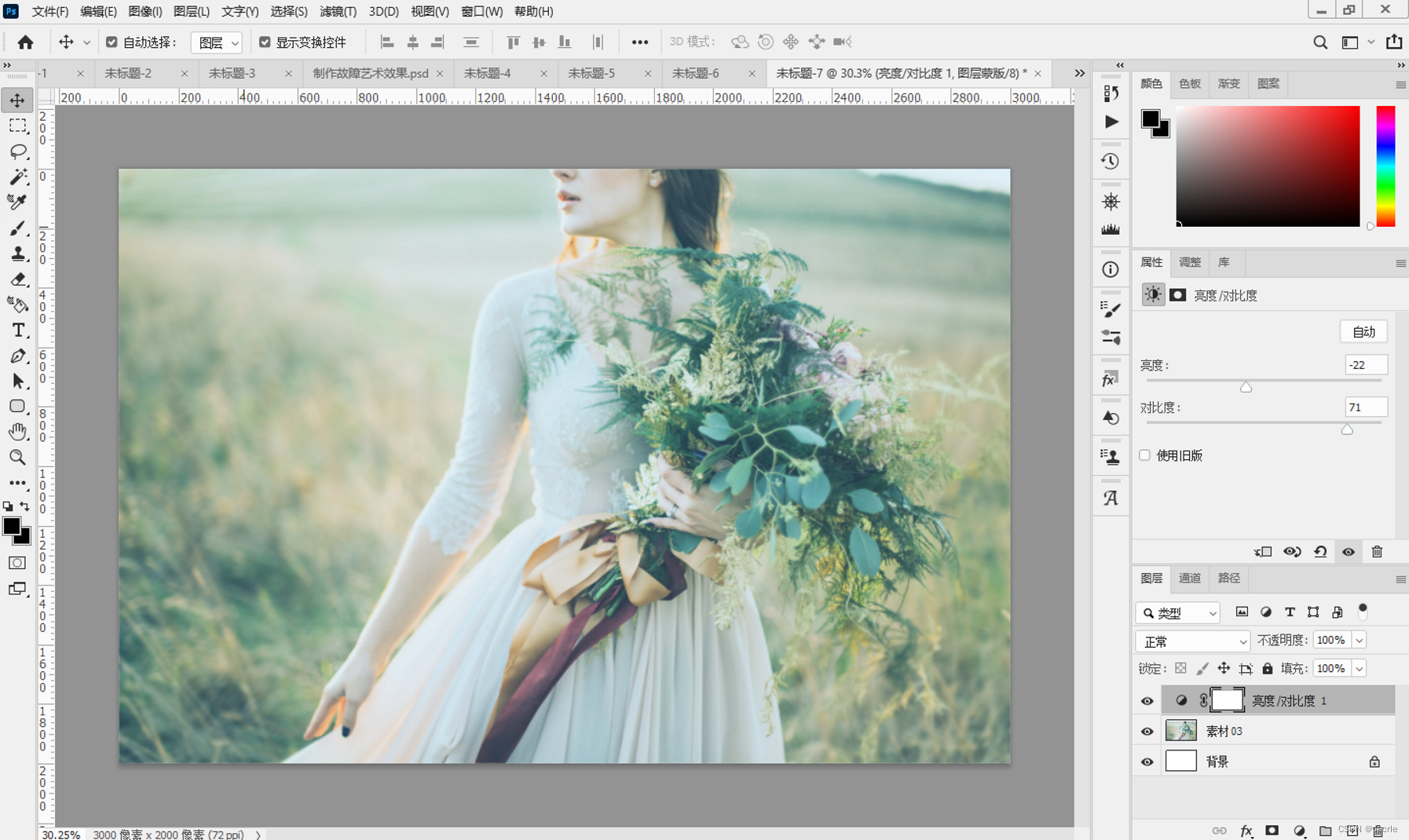The height and width of the screenshot is (840, 1409).
Task: Close the 未标题-7 document tab
Action: tap(1038, 73)
